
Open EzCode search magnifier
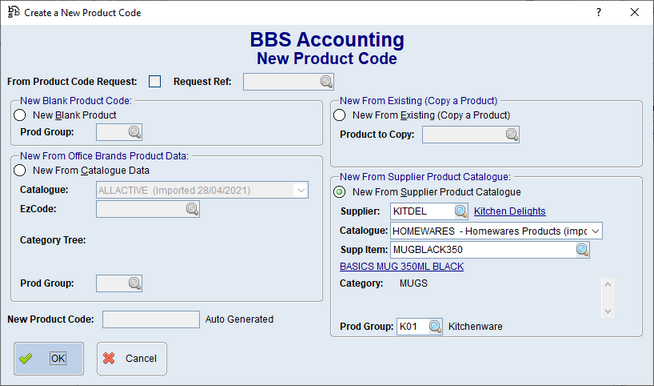(192, 209)
